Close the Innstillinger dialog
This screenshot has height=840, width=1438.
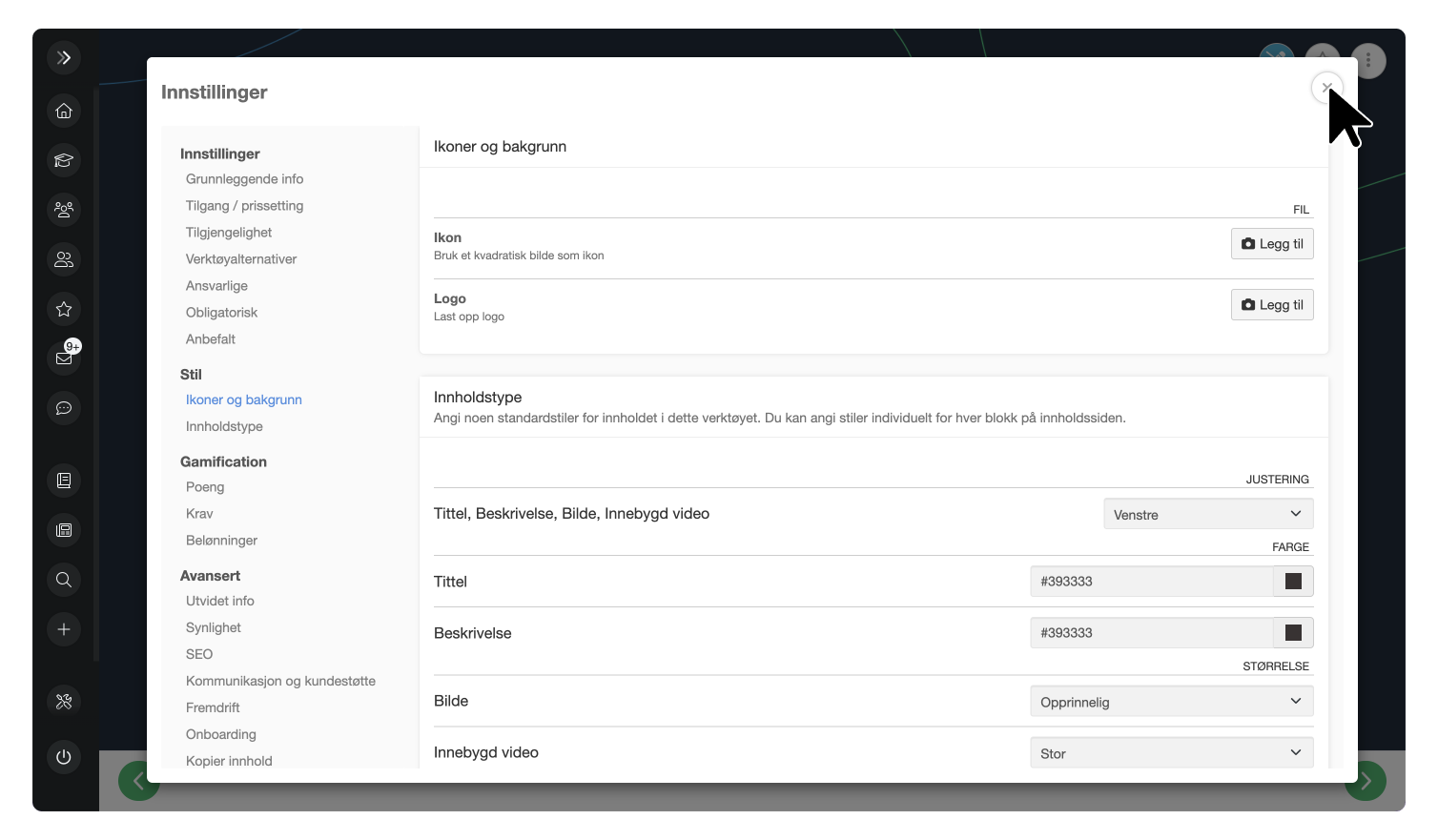click(x=1327, y=88)
